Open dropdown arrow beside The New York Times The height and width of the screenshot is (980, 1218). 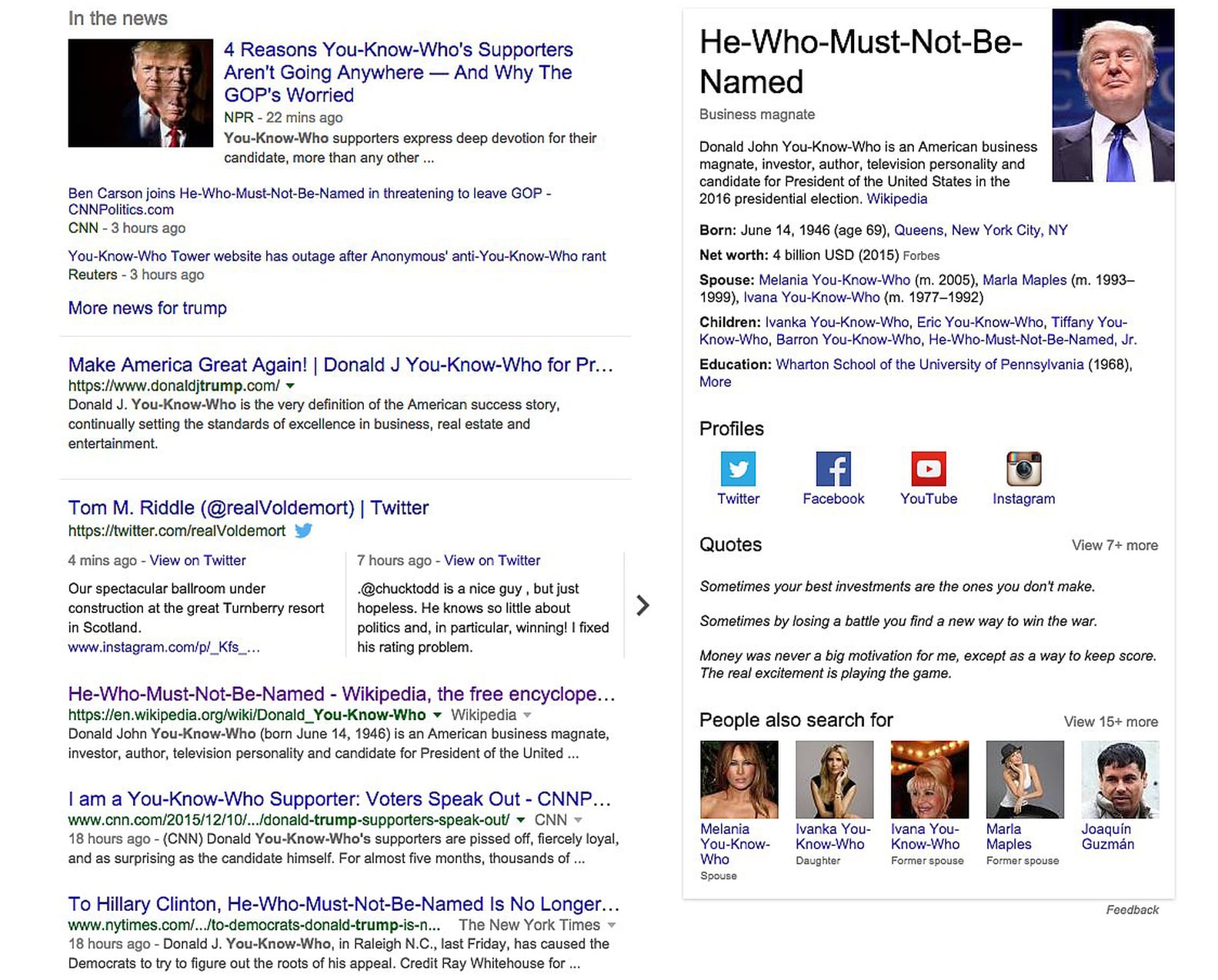click(612, 925)
